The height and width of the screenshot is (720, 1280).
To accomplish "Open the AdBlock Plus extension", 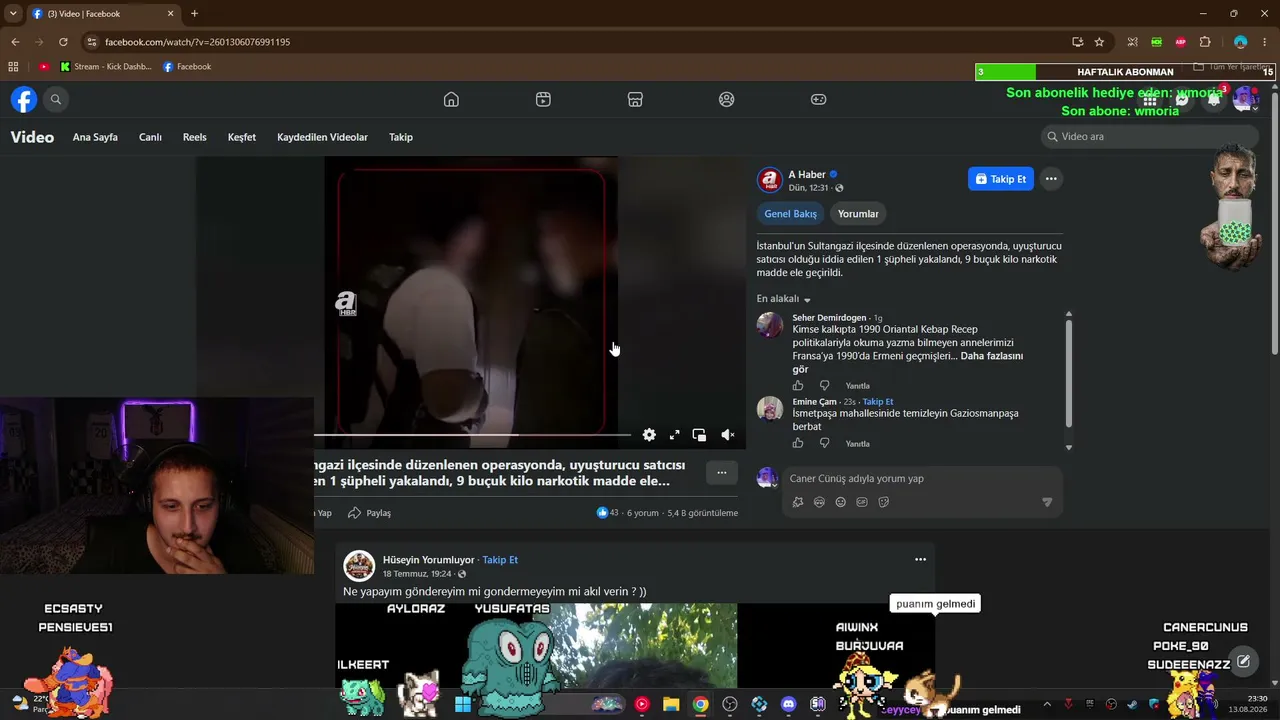I will tap(1181, 42).
